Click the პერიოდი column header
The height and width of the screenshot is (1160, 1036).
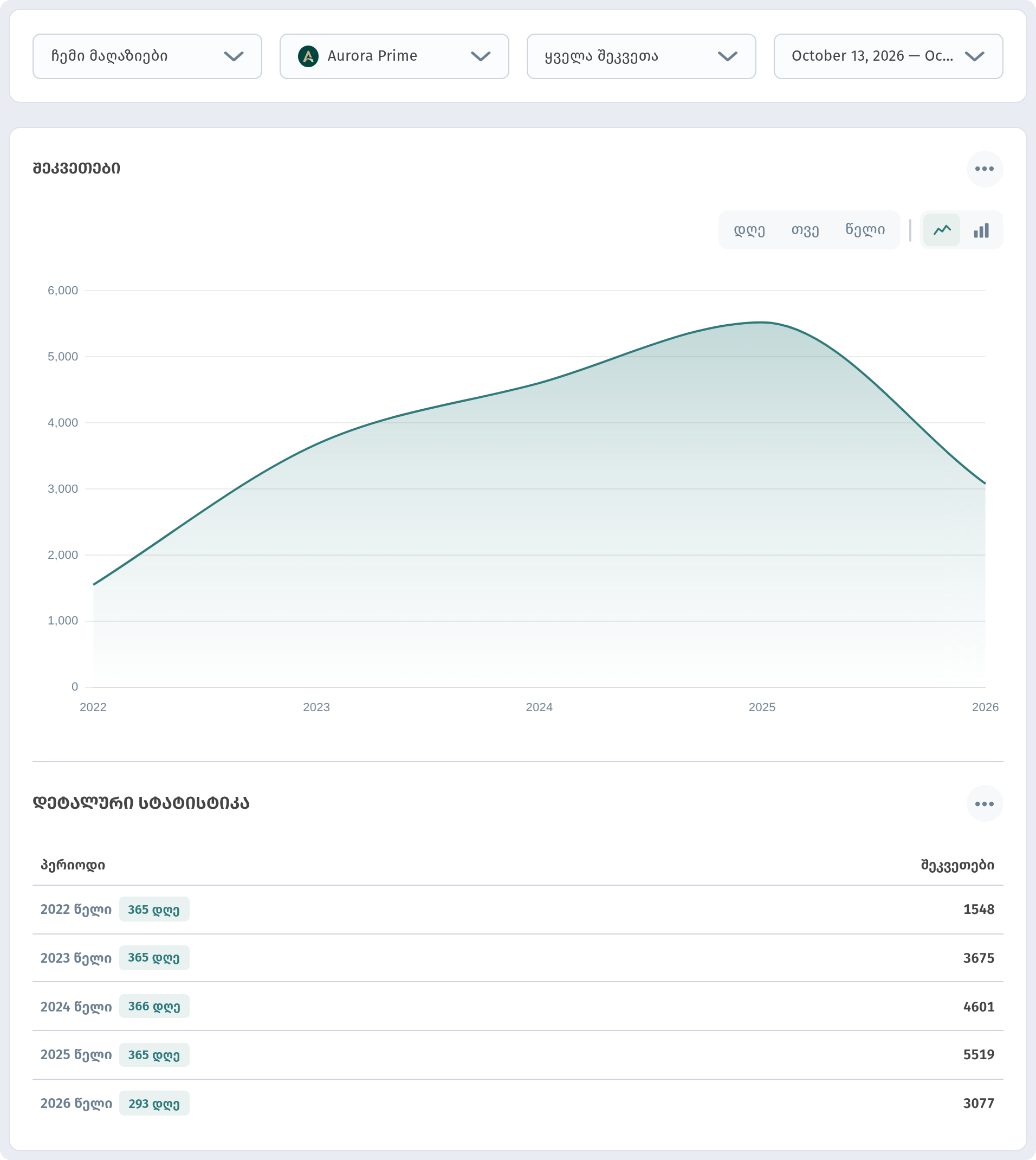tap(73, 865)
